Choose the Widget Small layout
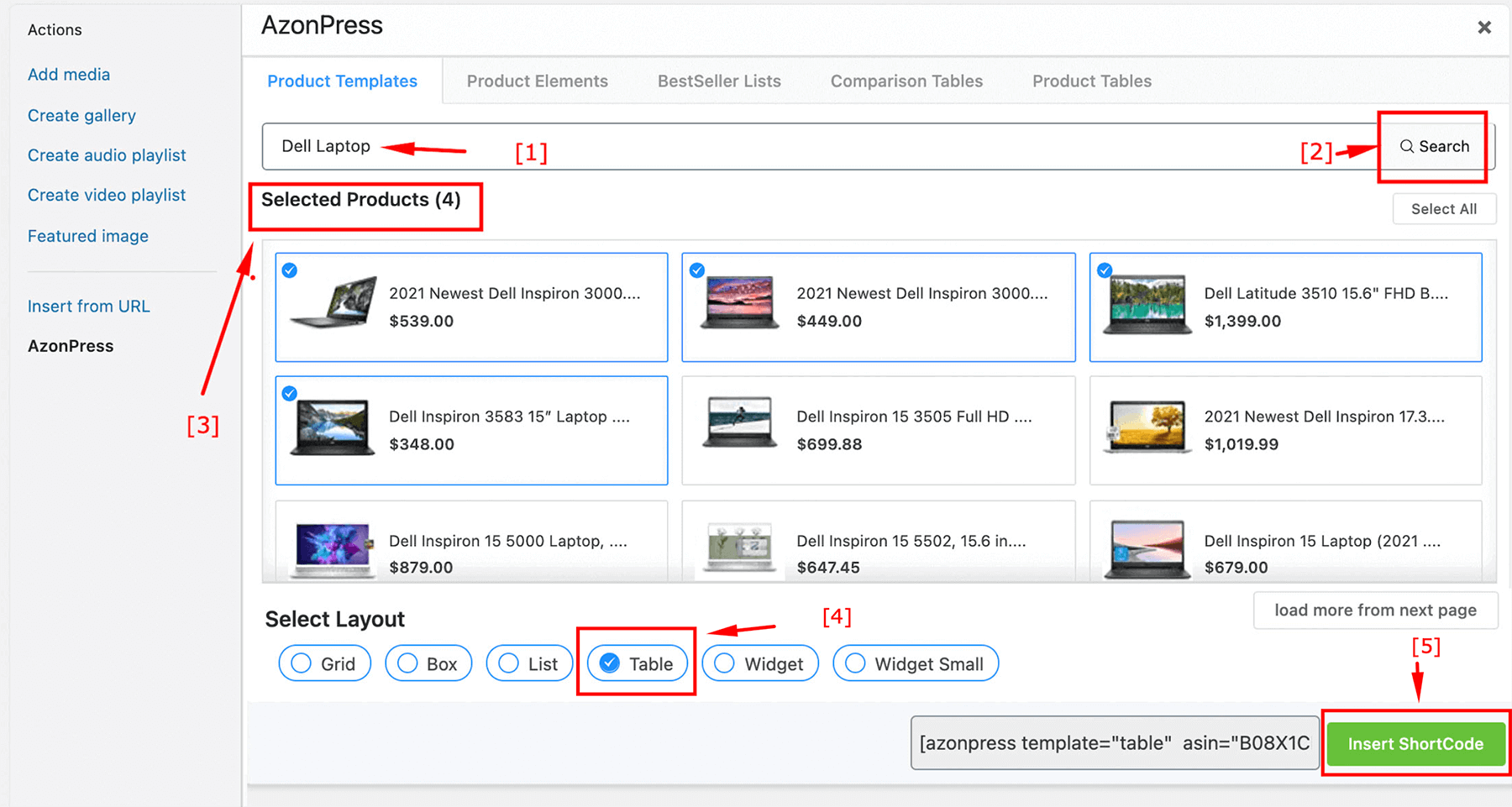Screen dimensions: 1512x807 coord(916,663)
